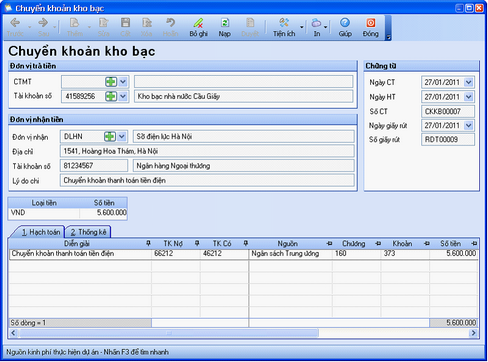Select the Khoản cell 373
Image resolution: width=488 pixels, height=362 pixels.
pos(405,254)
